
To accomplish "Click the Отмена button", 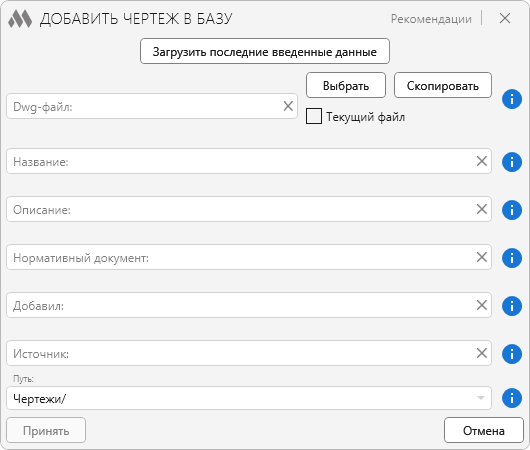I will 484,430.
